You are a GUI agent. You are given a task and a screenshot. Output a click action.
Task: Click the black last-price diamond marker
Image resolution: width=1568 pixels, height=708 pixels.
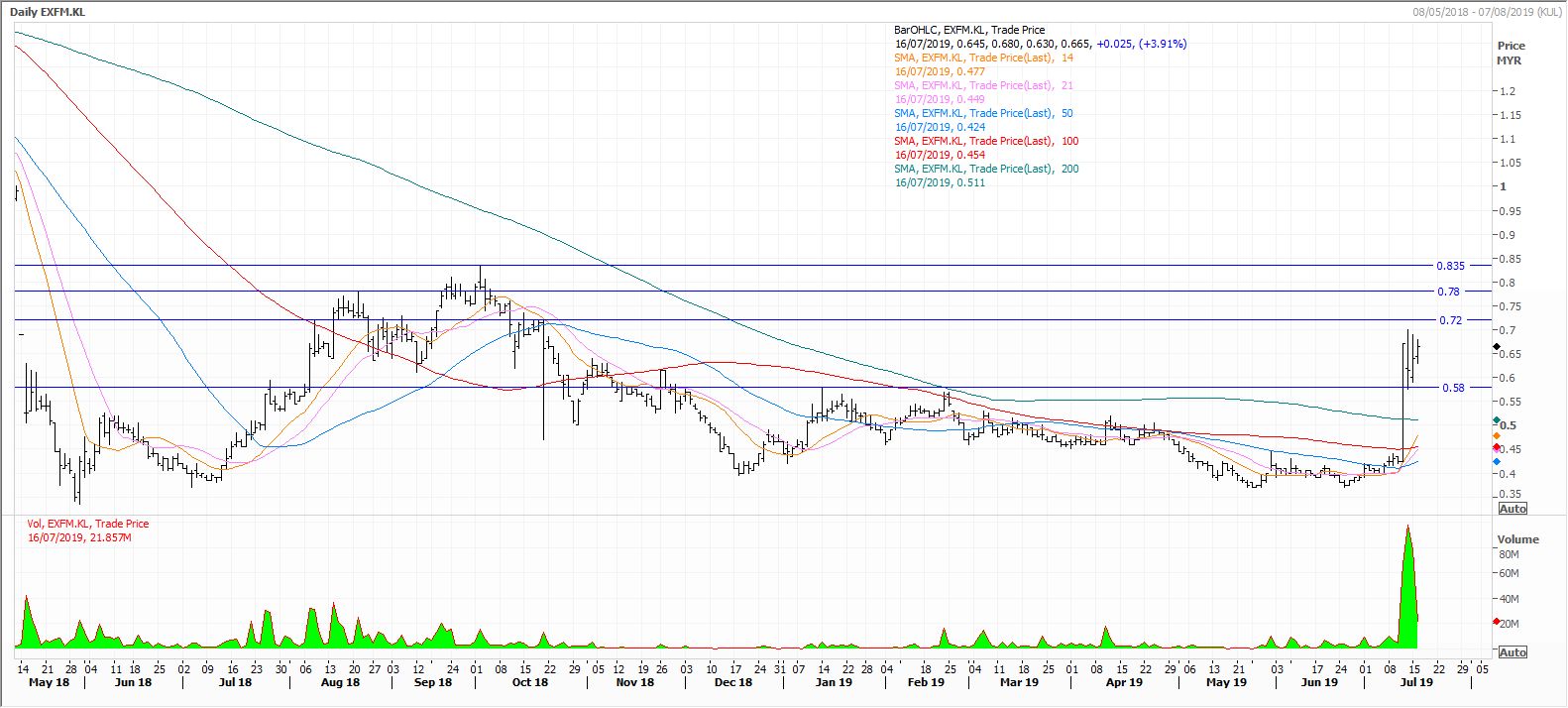[1496, 346]
